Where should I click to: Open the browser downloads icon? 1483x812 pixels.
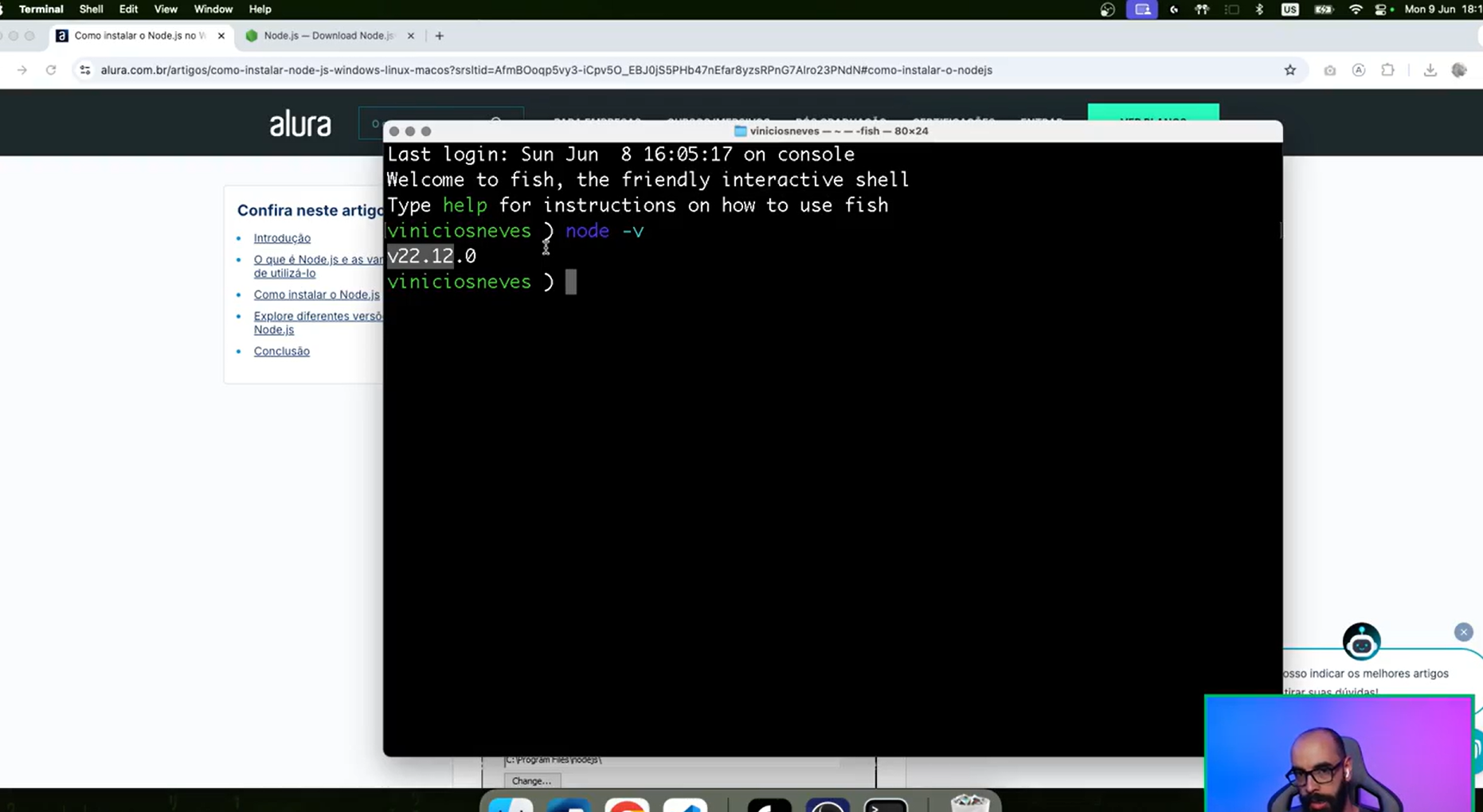tap(1430, 70)
